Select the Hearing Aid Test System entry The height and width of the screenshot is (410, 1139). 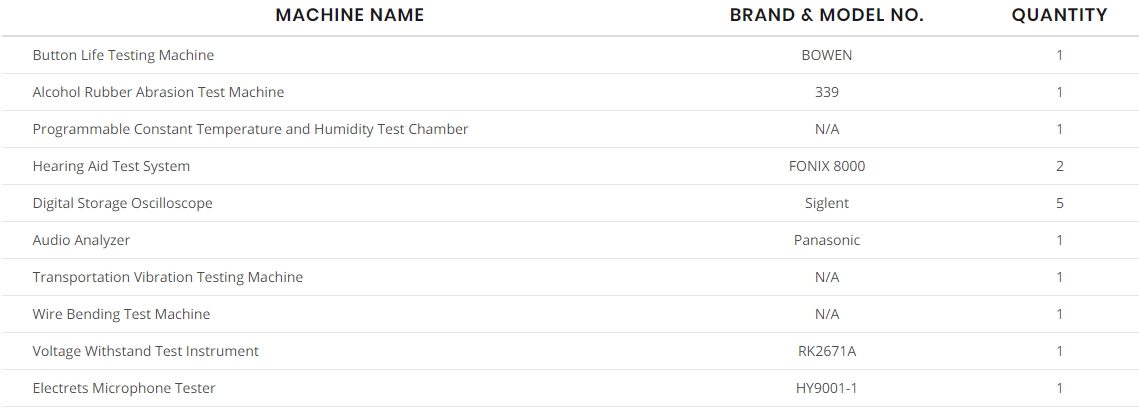coord(111,166)
